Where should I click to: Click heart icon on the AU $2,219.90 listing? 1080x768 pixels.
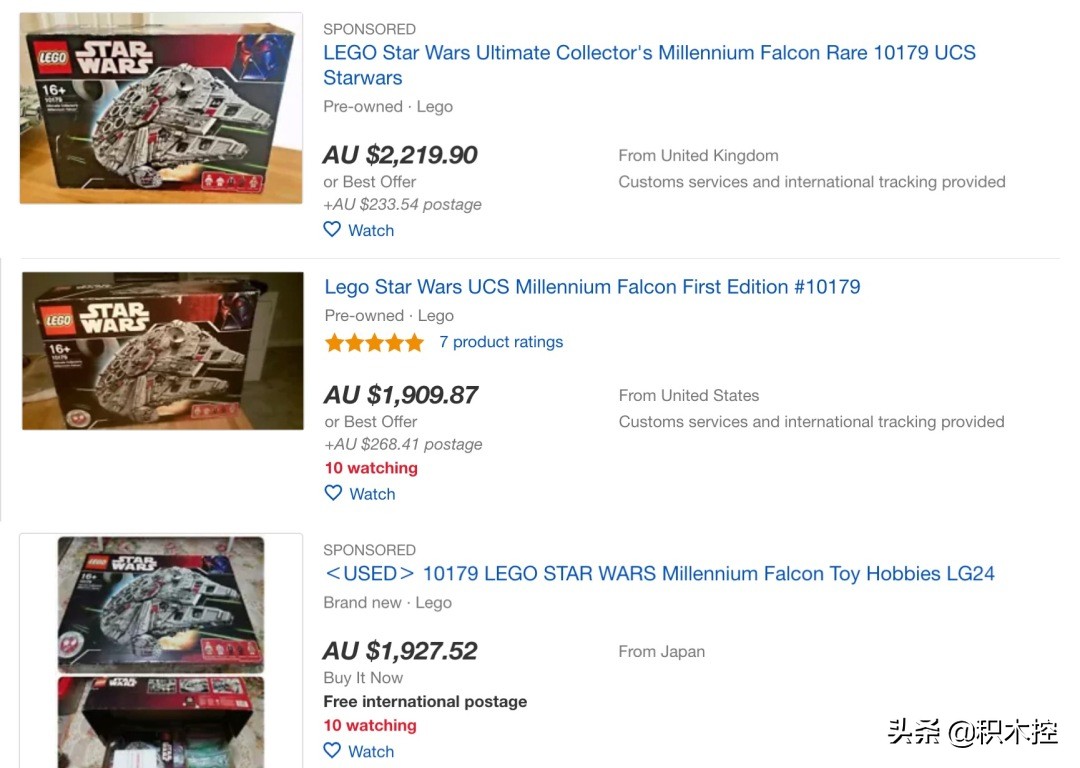pos(332,230)
